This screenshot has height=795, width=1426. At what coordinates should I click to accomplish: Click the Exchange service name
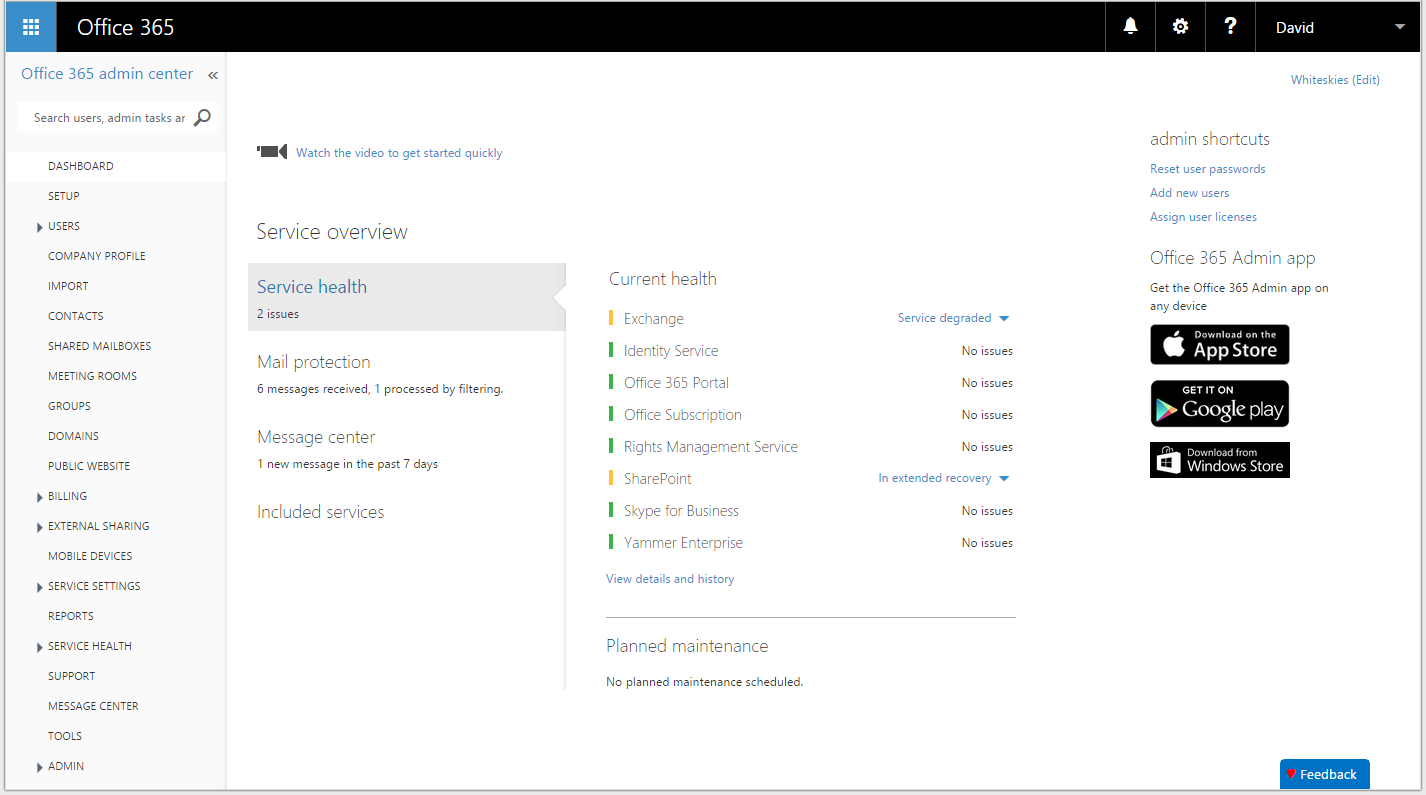[x=654, y=319]
